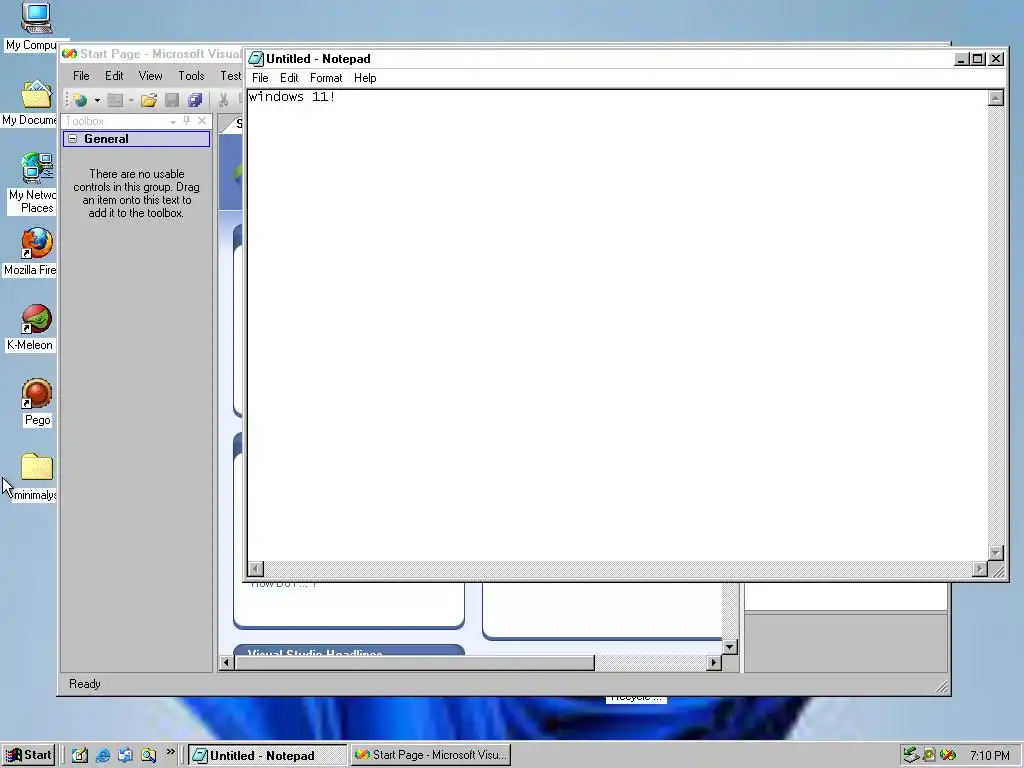Open Visual Studio Test menu
Screen dimensions: 1024x768
[231, 76]
